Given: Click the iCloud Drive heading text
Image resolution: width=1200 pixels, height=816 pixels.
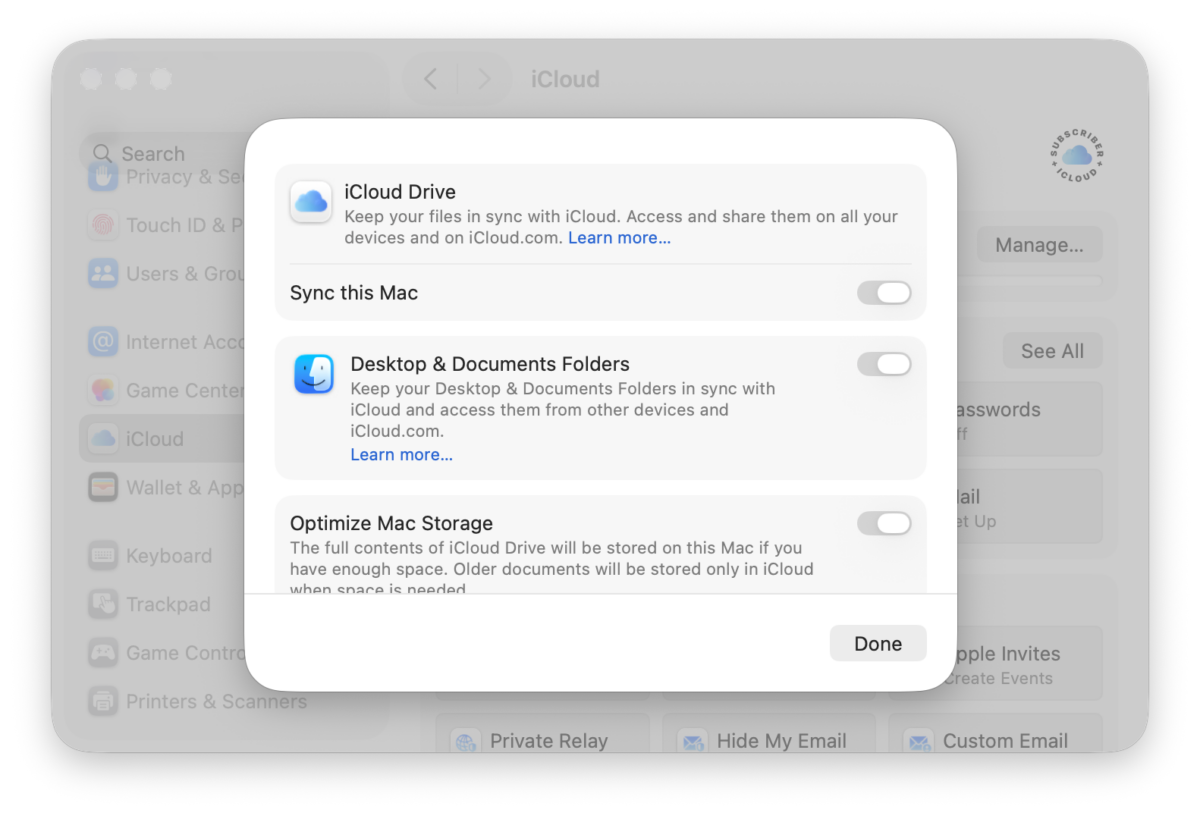Looking at the screenshot, I should 400,192.
